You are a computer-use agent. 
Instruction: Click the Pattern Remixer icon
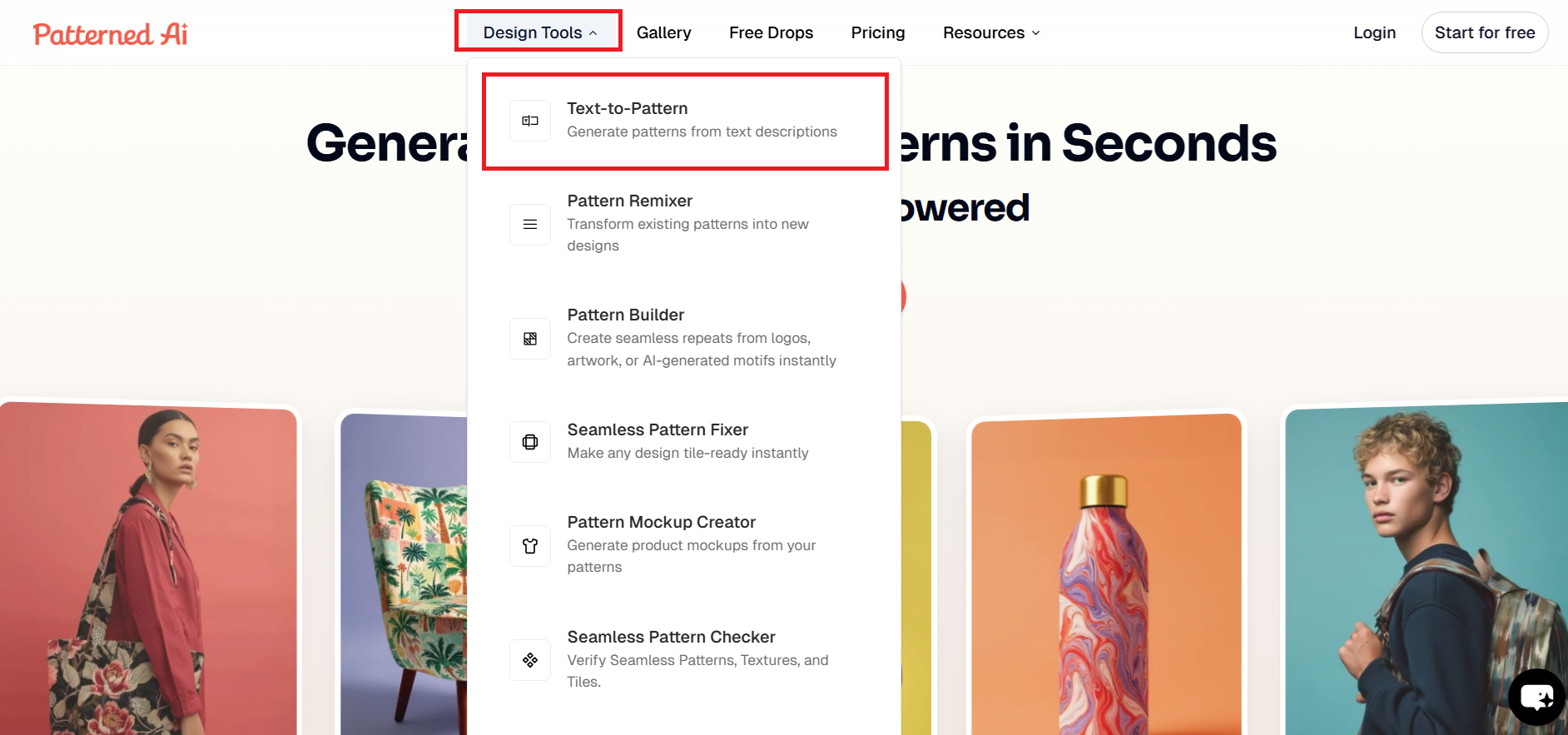click(530, 225)
